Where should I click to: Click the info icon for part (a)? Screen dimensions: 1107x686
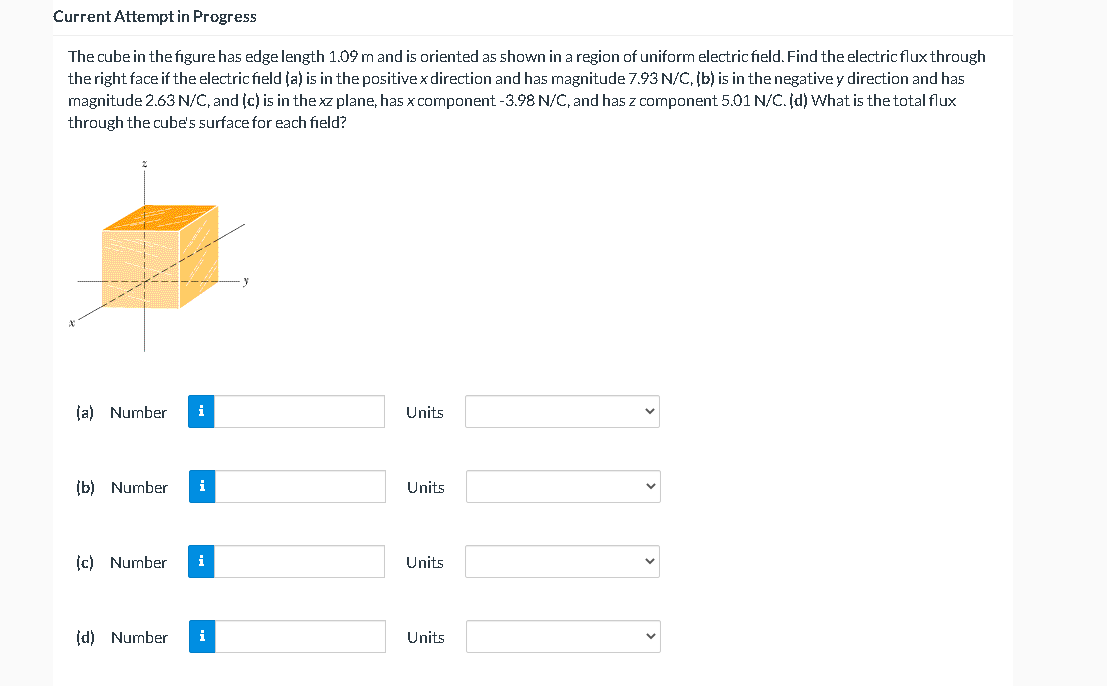click(x=201, y=411)
